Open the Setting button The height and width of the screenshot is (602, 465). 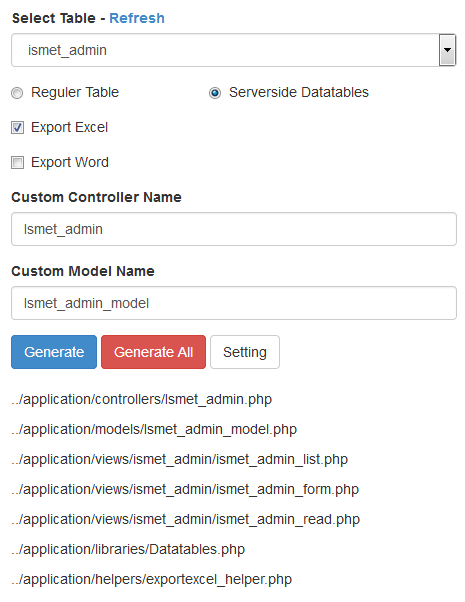pyautogui.click(x=245, y=352)
